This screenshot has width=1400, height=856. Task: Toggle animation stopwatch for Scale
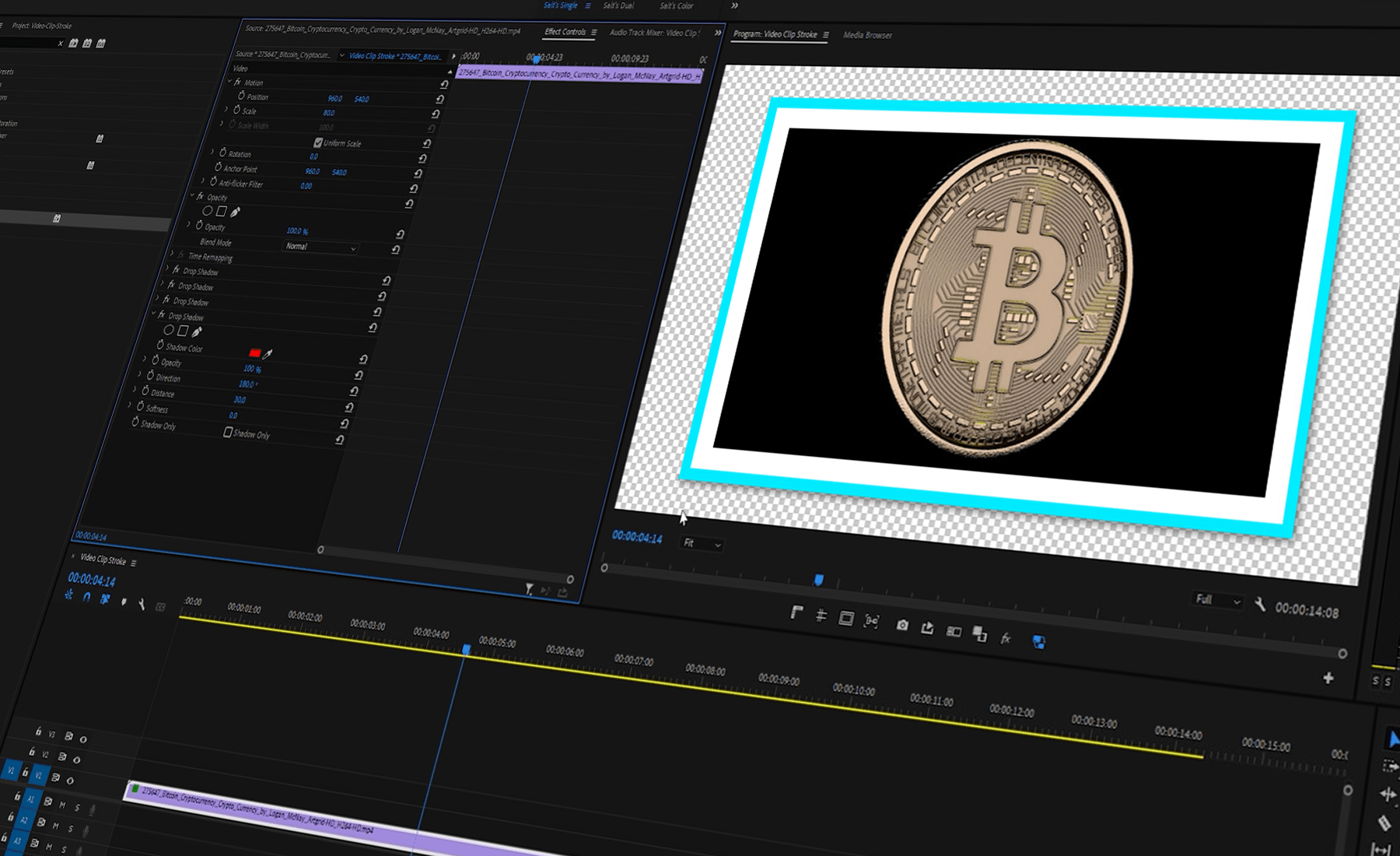coord(236,110)
